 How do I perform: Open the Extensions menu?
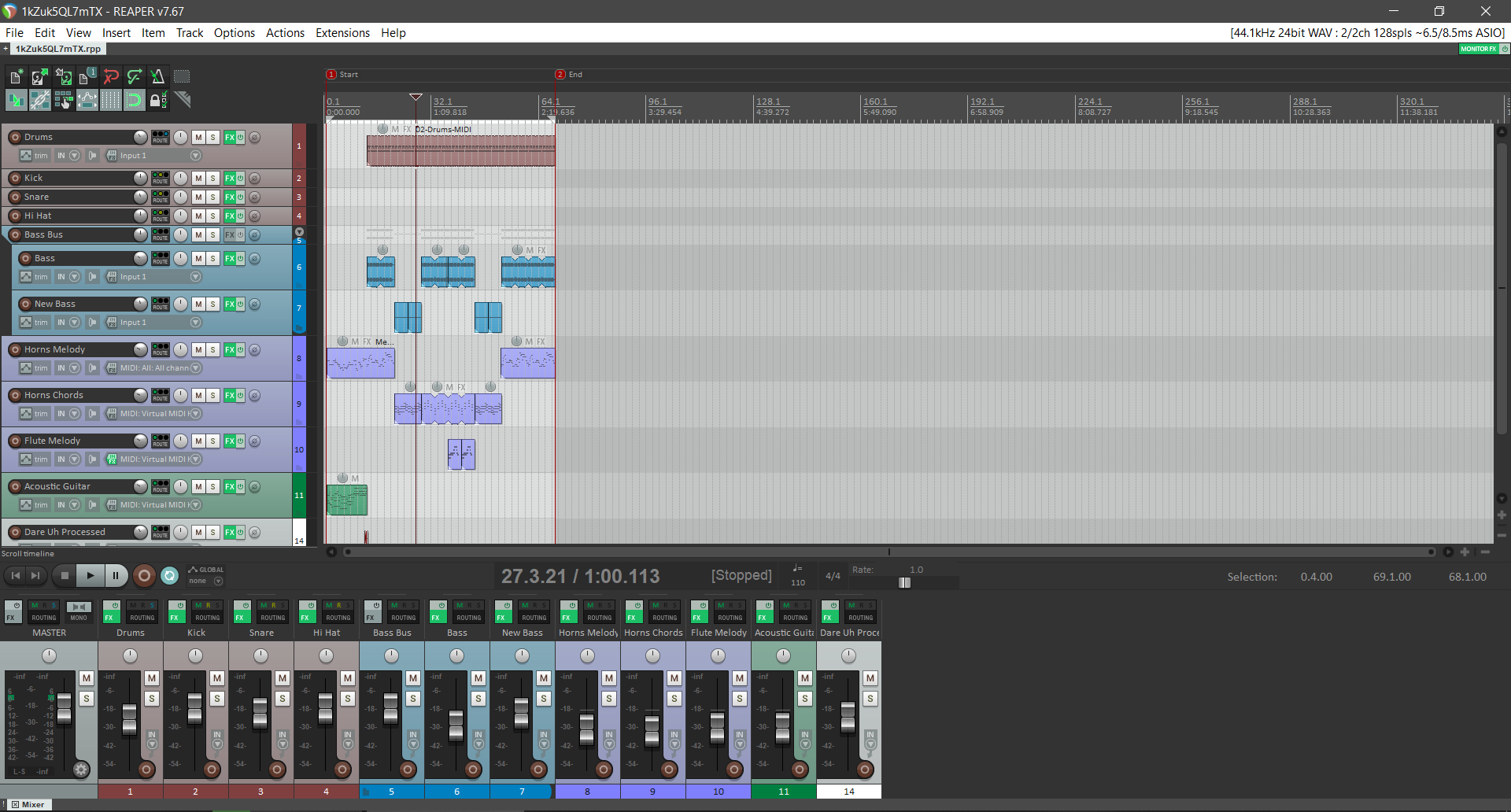pyautogui.click(x=342, y=33)
